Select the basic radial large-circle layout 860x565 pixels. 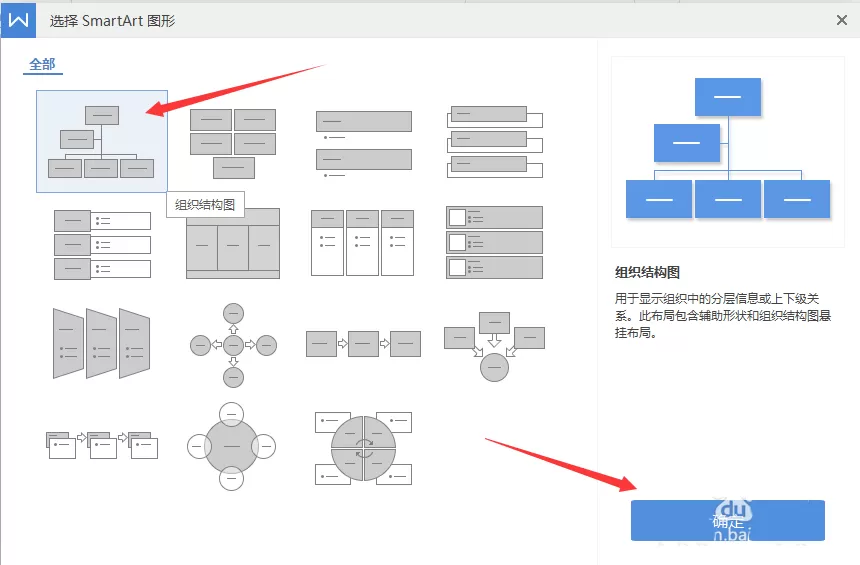click(231, 447)
